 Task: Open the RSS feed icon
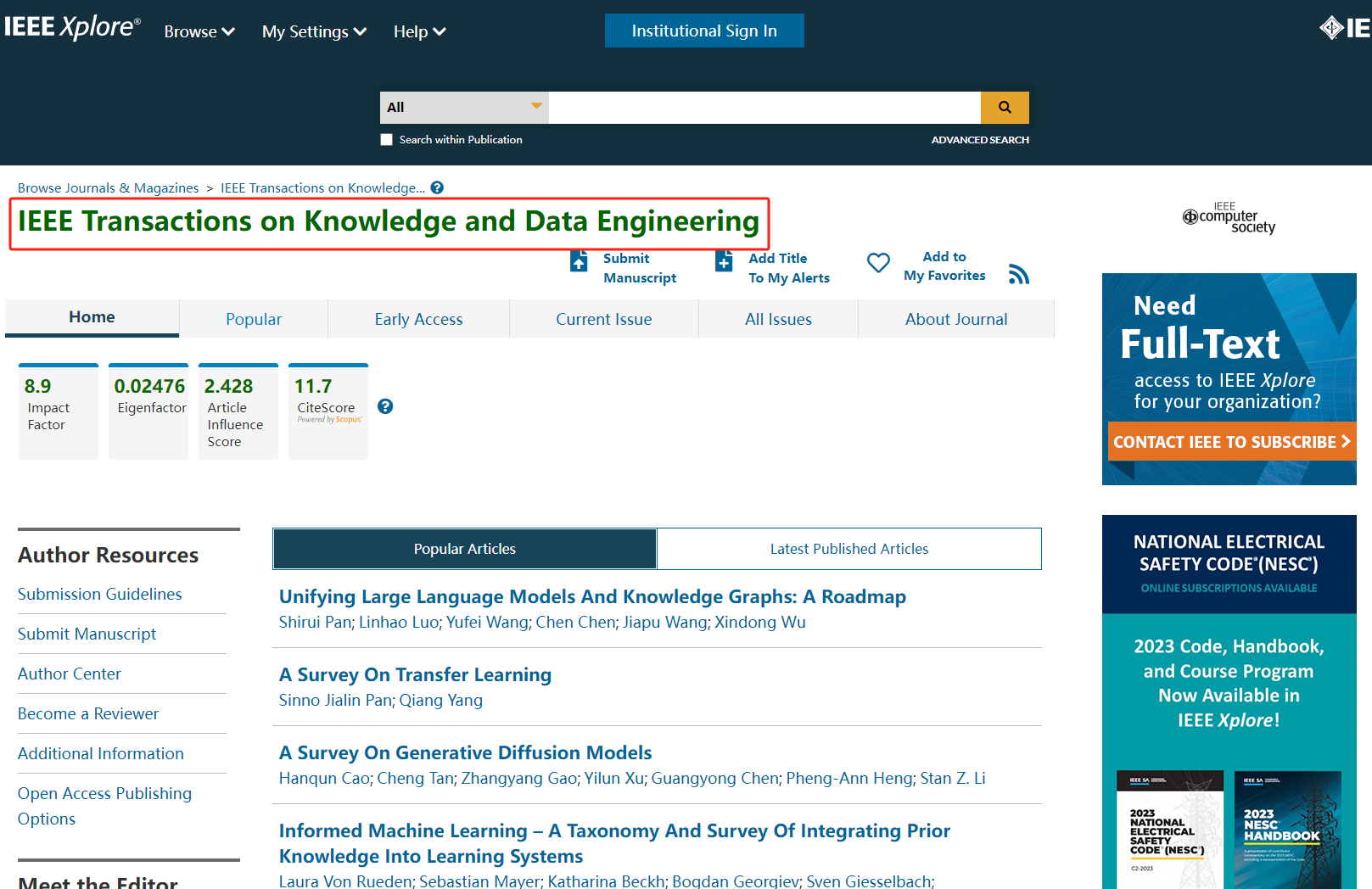tap(1019, 274)
